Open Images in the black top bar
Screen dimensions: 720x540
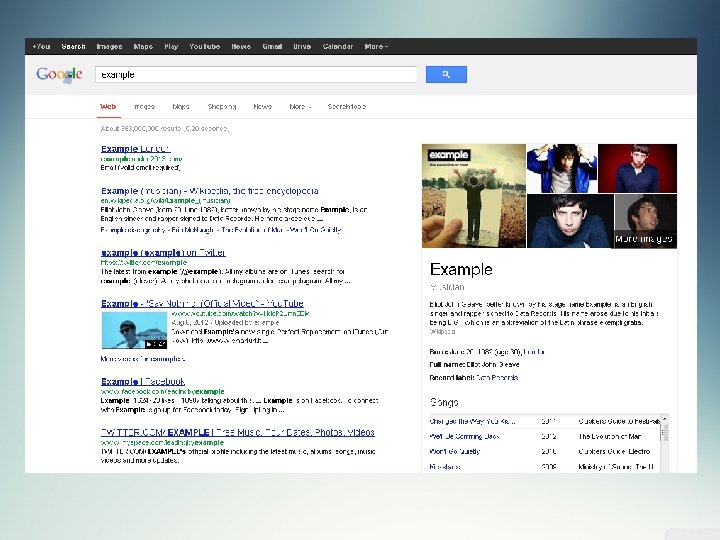tap(109, 46)
